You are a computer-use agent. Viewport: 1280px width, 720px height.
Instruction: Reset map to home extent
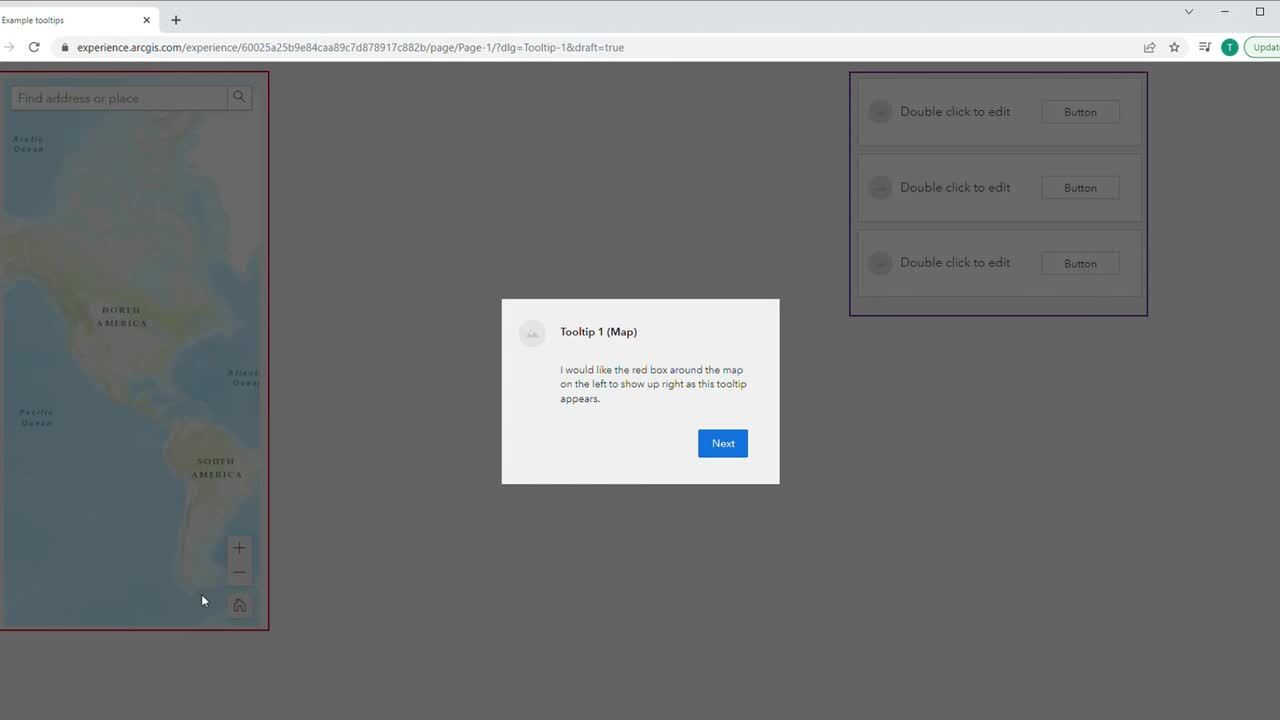(239, 605)
